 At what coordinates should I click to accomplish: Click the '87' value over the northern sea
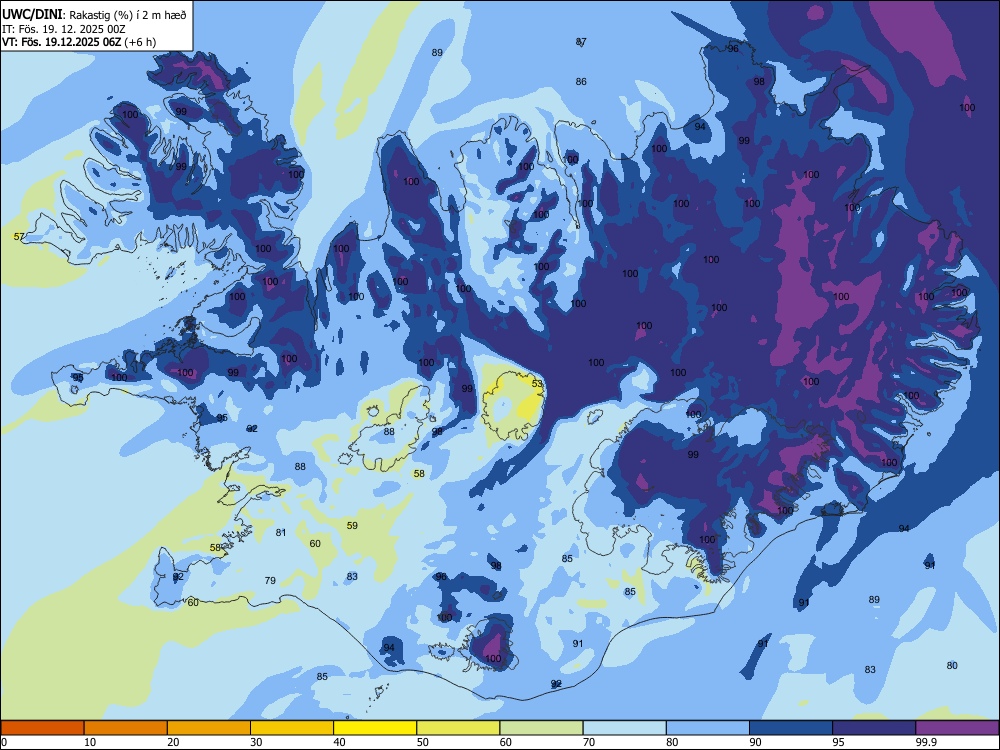[x=581, y=41]
